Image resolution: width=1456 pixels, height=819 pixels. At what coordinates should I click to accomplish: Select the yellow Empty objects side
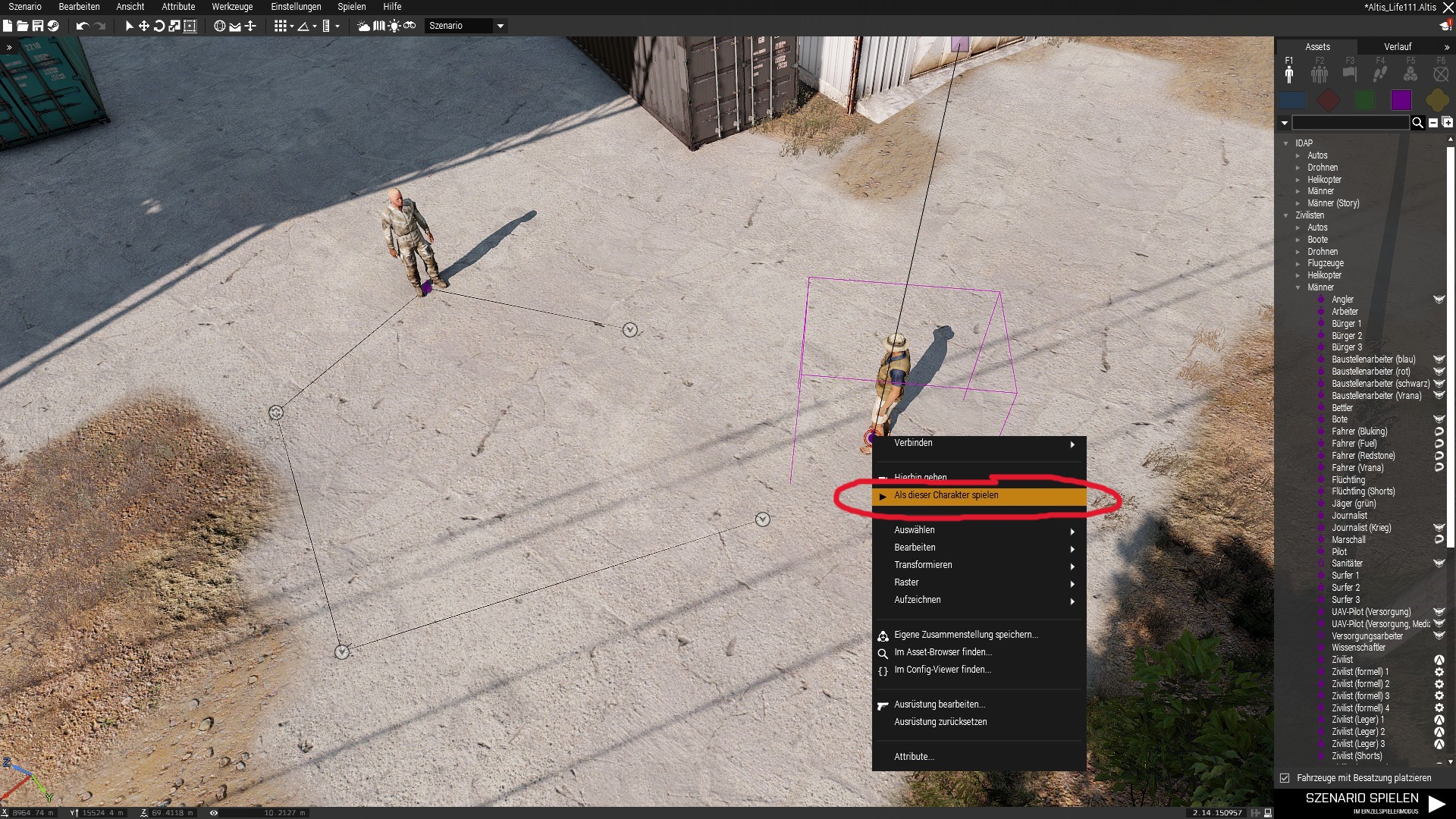click(x=1437, y=99)
